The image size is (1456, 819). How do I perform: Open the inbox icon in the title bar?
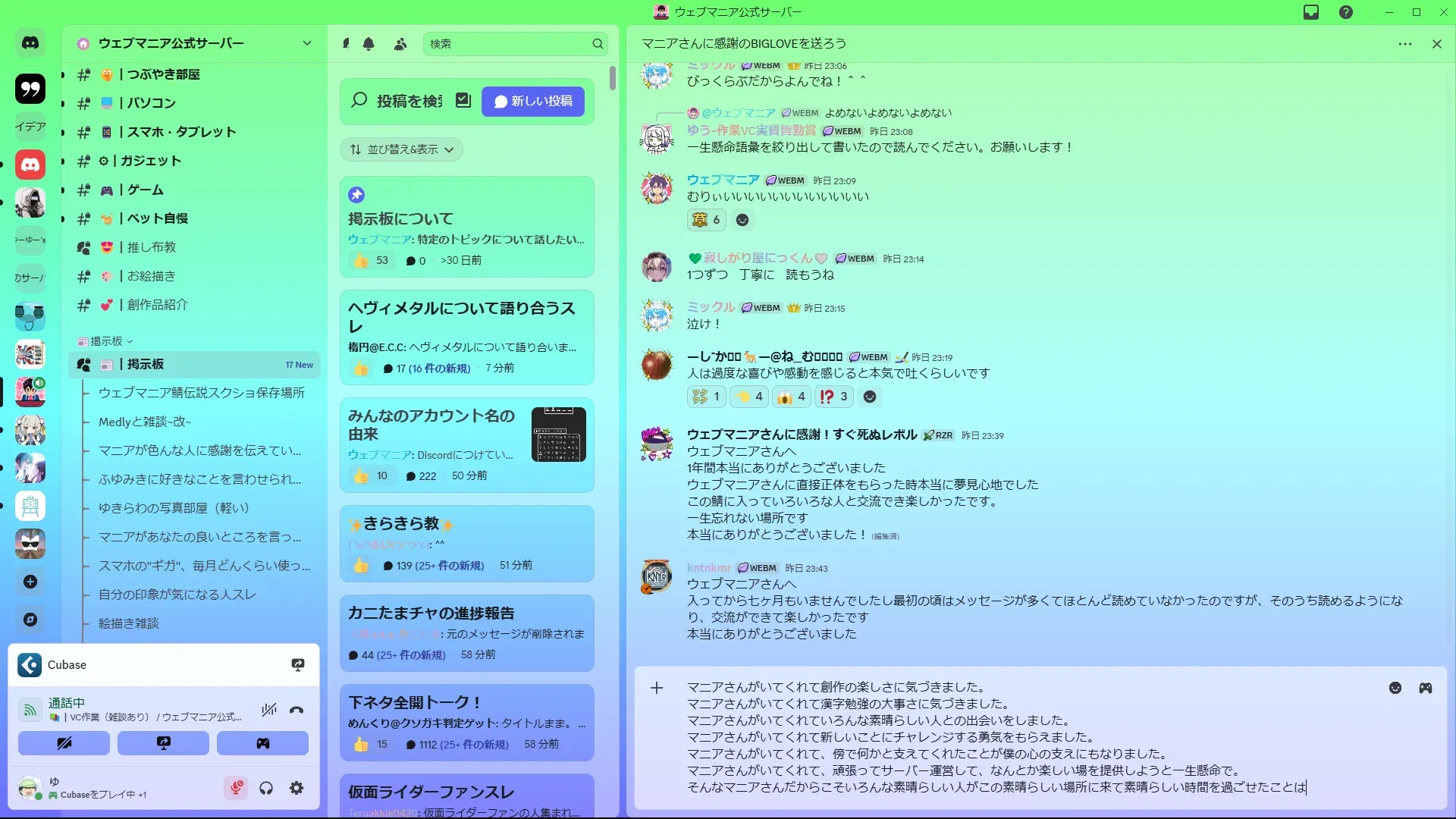coord(1311,12)
